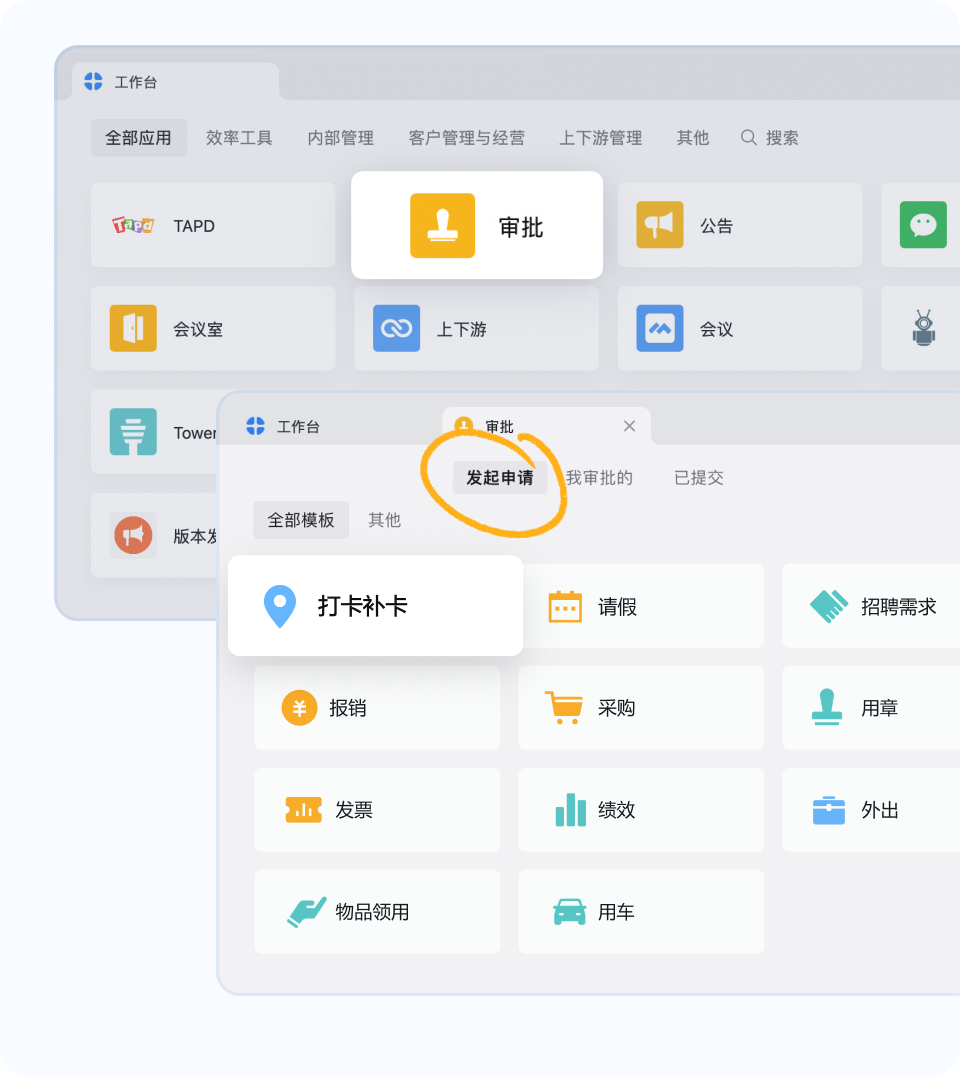Click the 采购 shopping cart icon

564,707
